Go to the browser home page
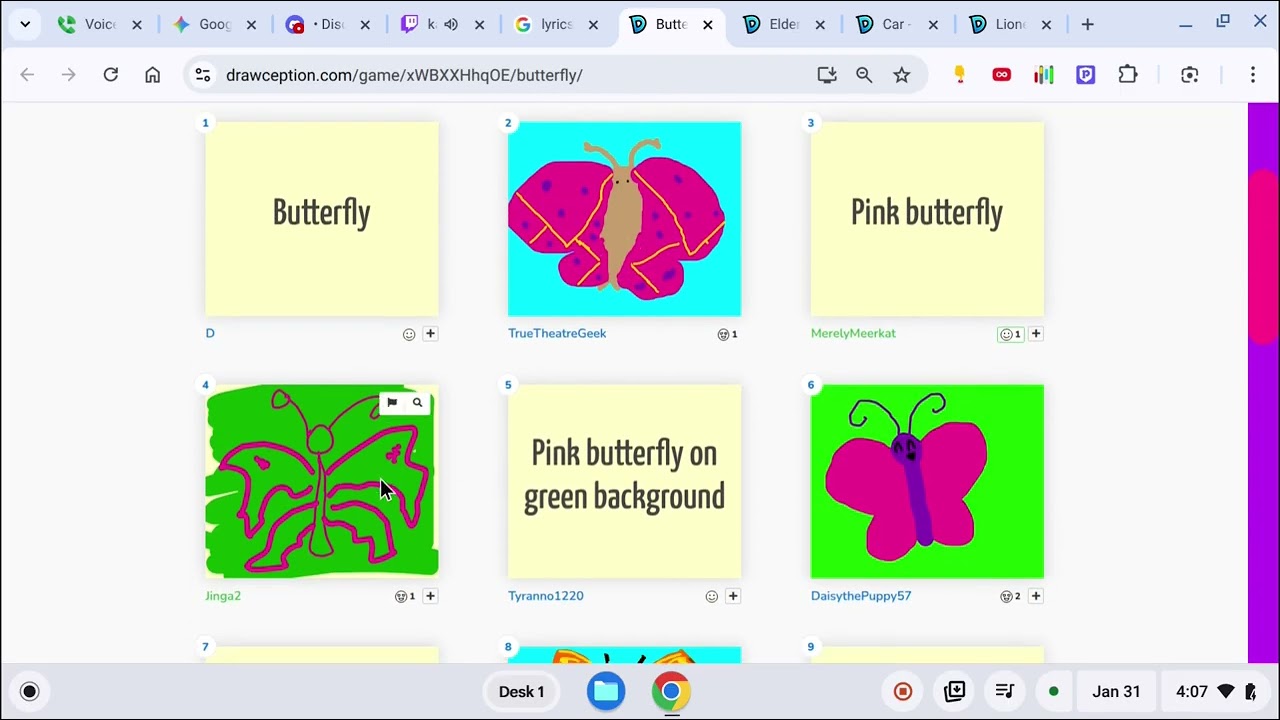1280x720 pixels. (152, 75)
